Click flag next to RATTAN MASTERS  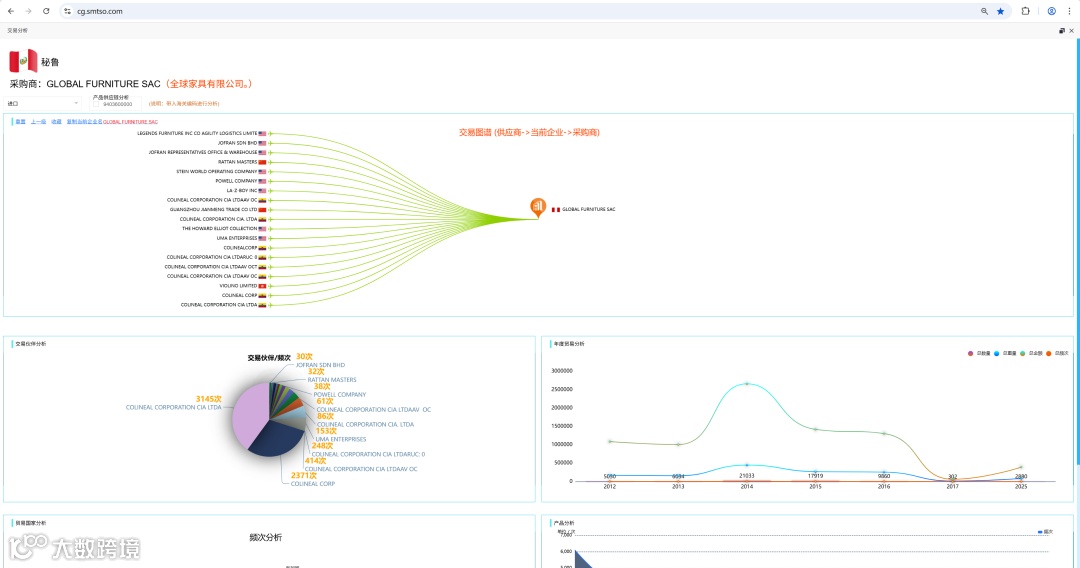(262, 162)
